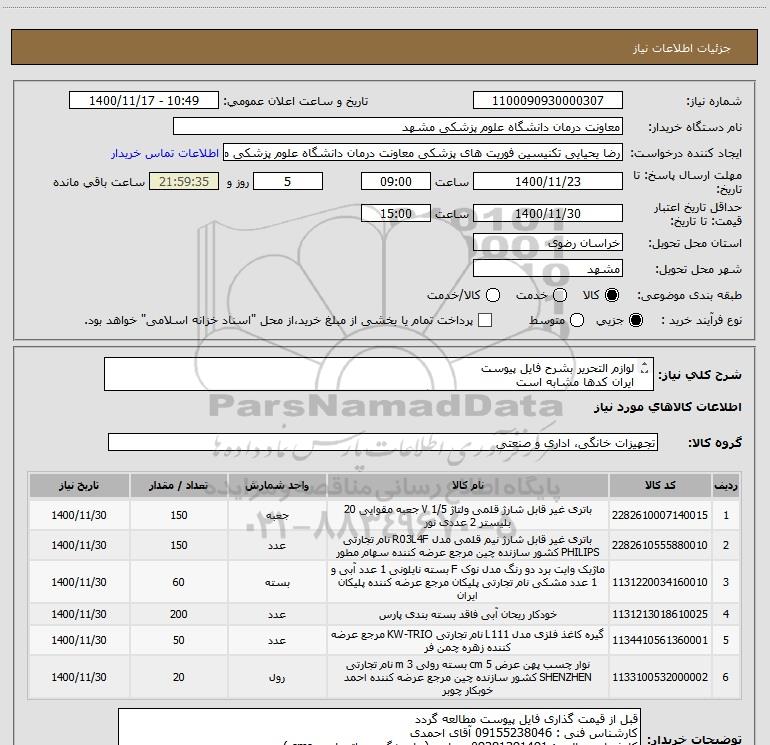The height and width of the screenshot is (745, 770).
Task: Click the ردیف column header
Action: [726, 485]
